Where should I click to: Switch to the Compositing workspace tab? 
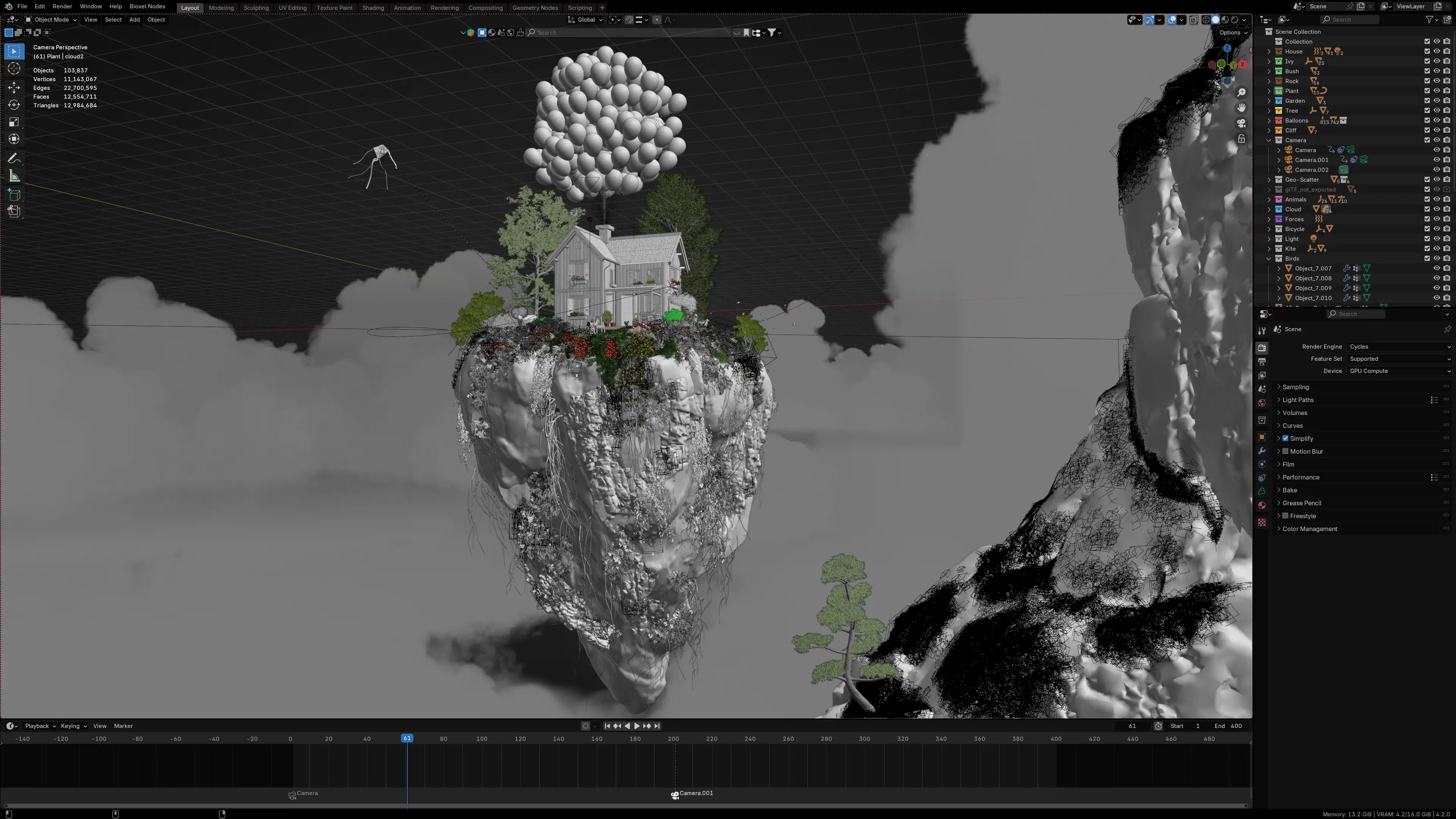pos(485,8)
